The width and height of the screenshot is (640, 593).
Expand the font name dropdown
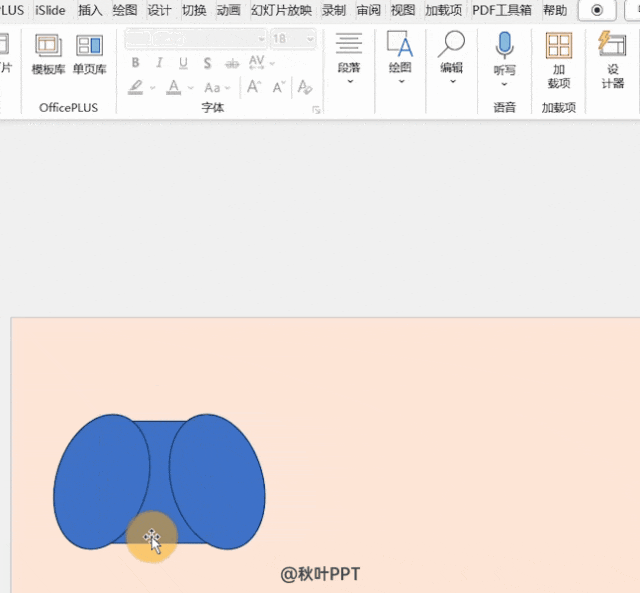(x=261, y=39)
